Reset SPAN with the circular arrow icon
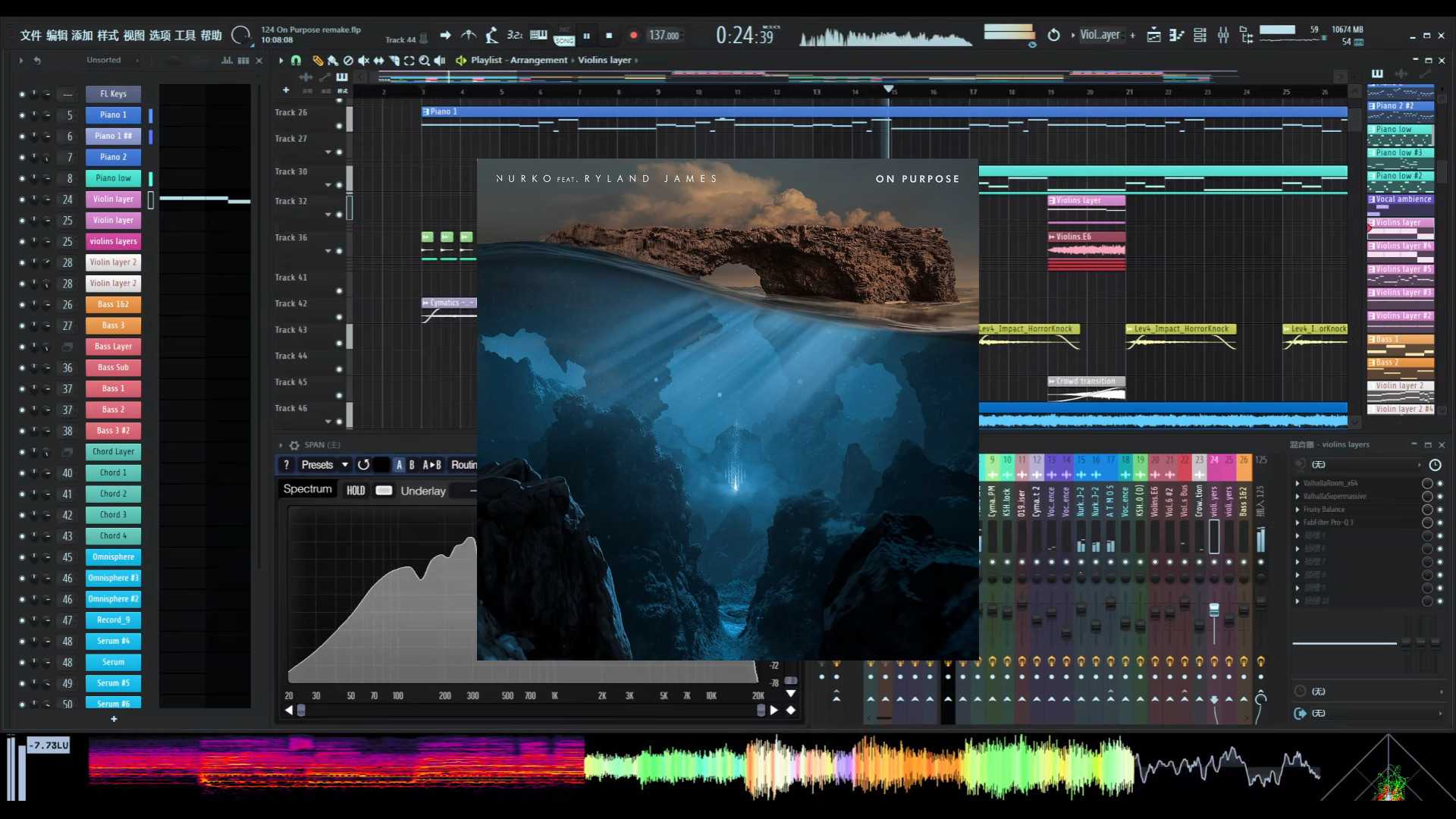 click(364, 465)
